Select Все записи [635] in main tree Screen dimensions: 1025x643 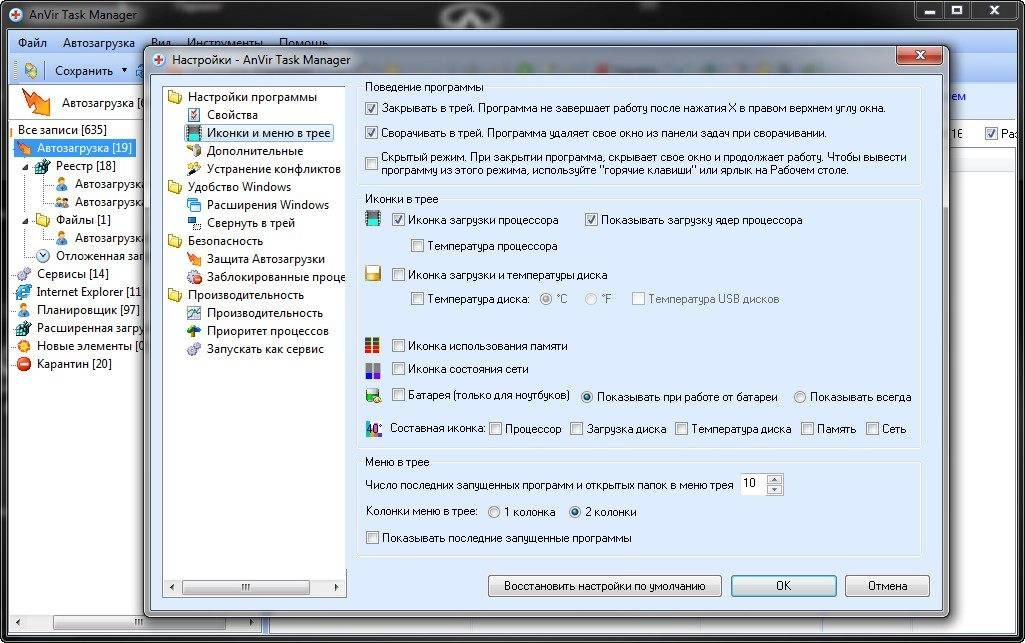[x=62, y=129]
